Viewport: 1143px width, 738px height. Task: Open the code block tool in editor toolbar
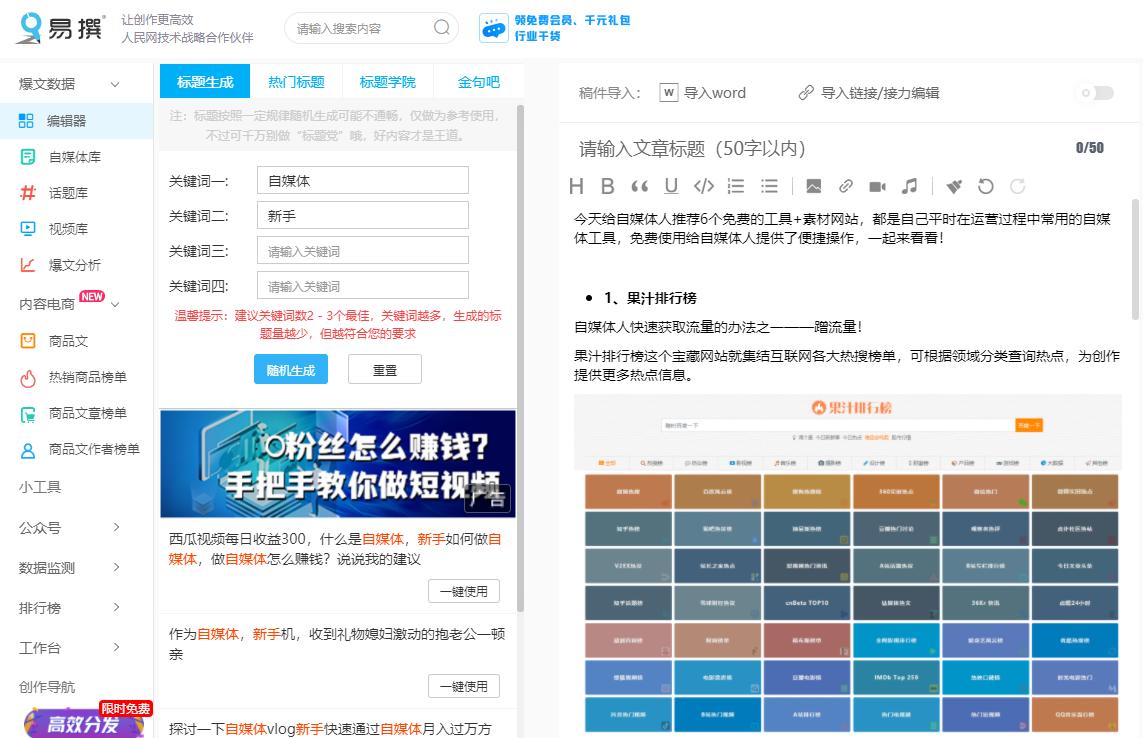pyautogui.click(x=703, y=186)
